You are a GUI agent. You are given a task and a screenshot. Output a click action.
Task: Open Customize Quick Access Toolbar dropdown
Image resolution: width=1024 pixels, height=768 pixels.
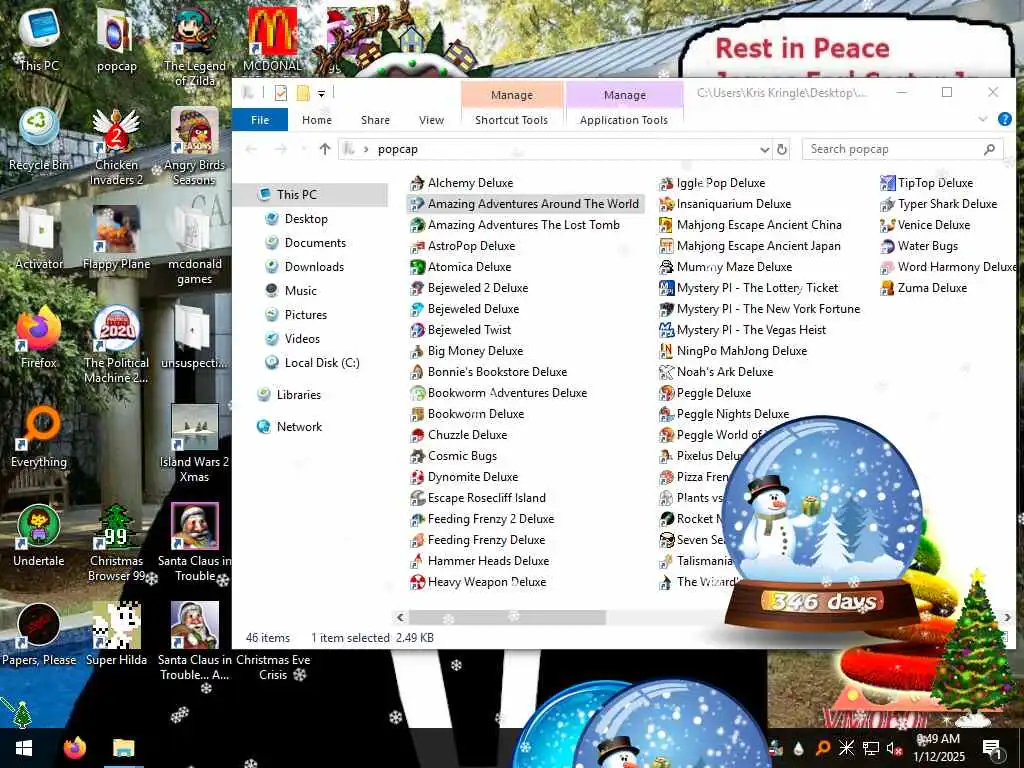click(x=321, y=93)
